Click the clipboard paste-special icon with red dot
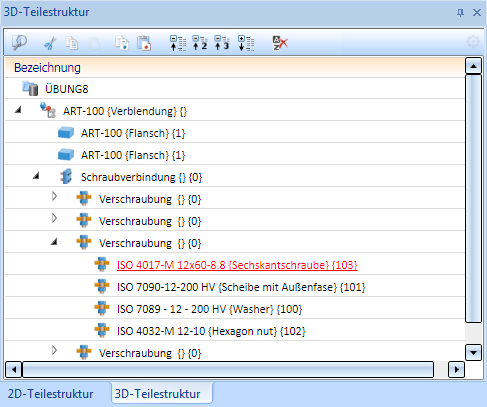487x407 pixels. pyautogui.click(x=144, y=43)
